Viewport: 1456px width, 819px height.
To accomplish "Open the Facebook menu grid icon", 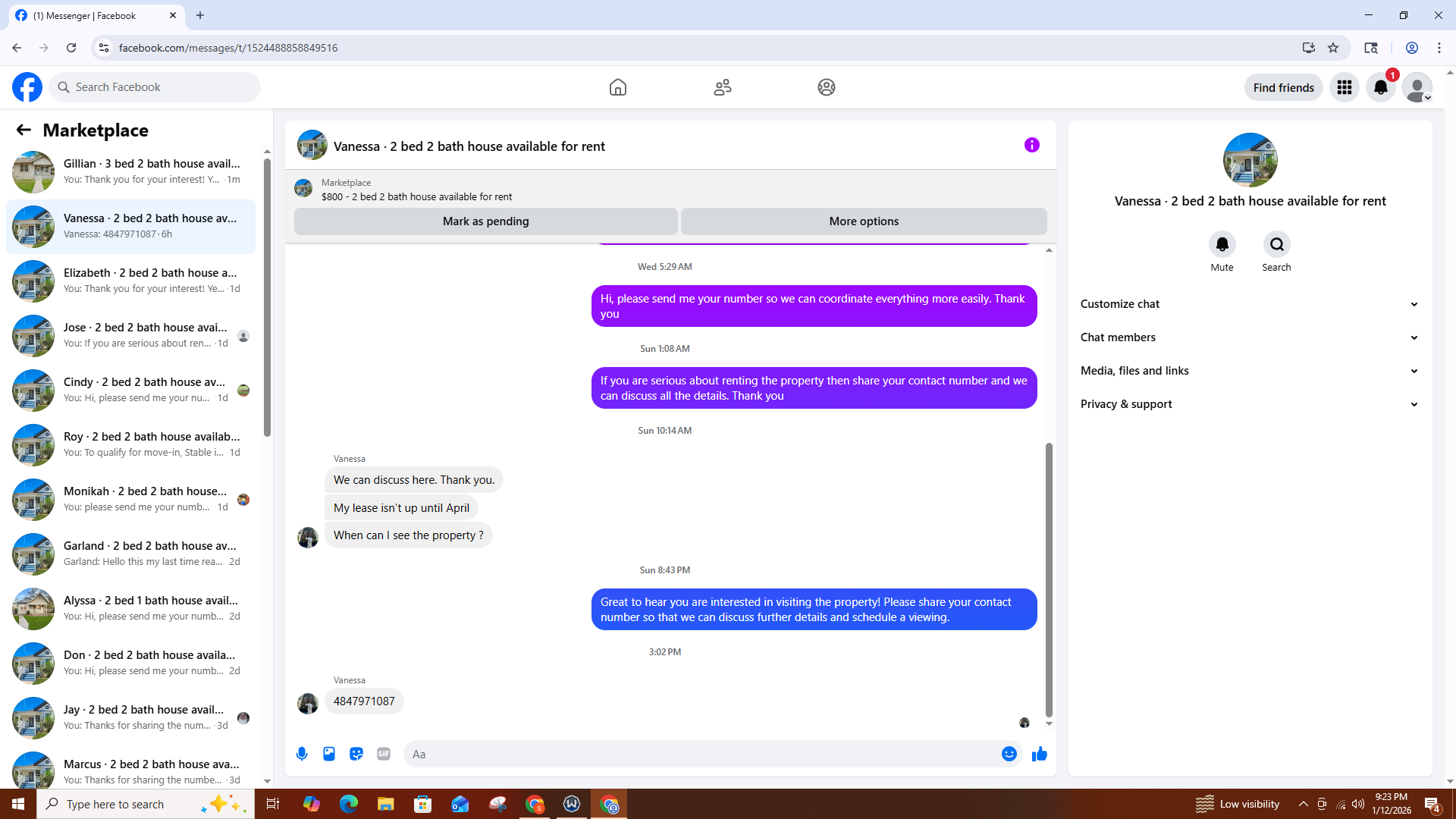I will (x=1345, y=87).
